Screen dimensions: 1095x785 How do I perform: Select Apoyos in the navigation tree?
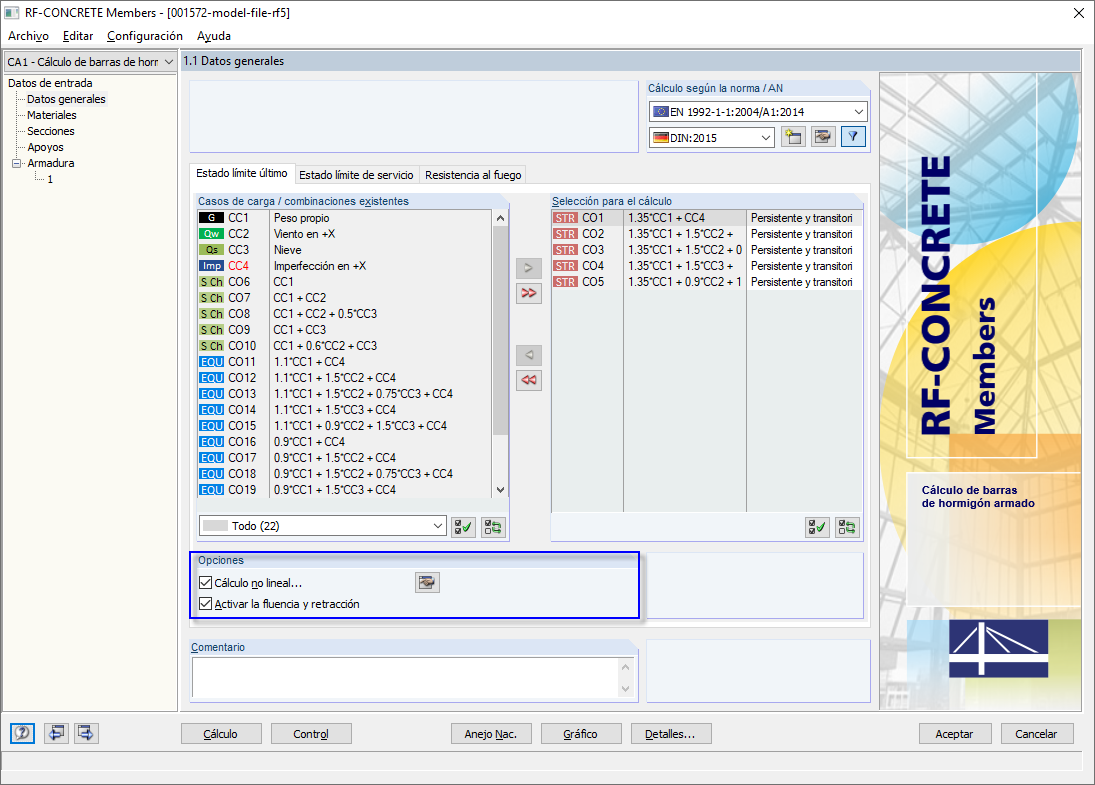45,147
